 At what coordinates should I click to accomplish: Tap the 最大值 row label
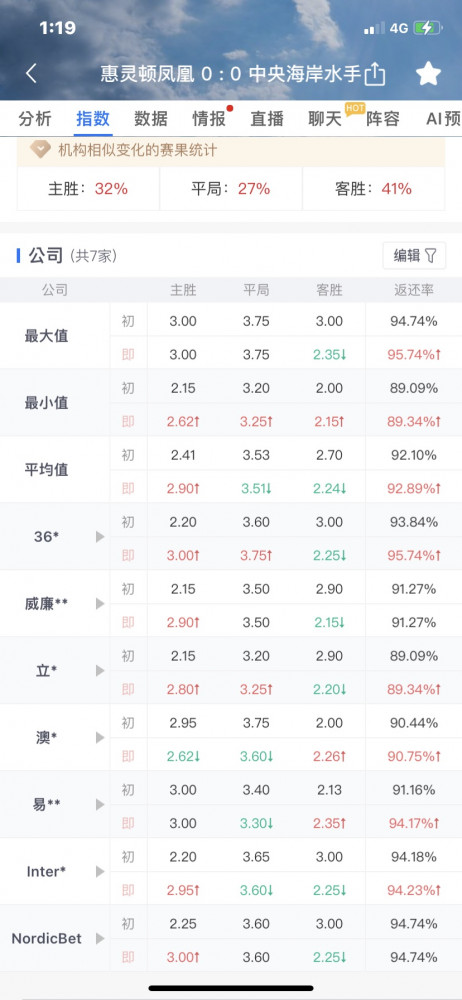tap(46, 336)
